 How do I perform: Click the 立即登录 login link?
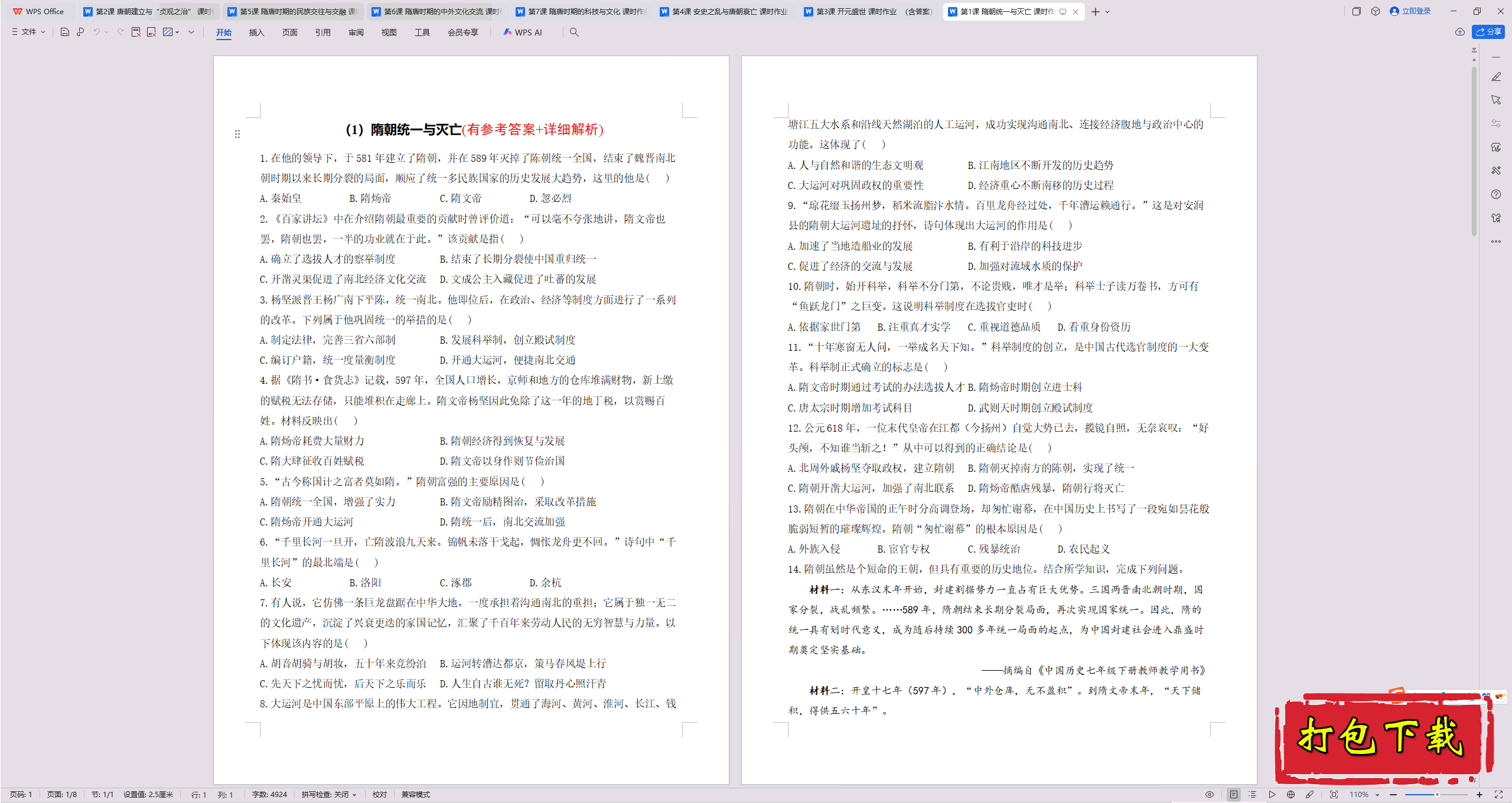tap(1410, 11)
